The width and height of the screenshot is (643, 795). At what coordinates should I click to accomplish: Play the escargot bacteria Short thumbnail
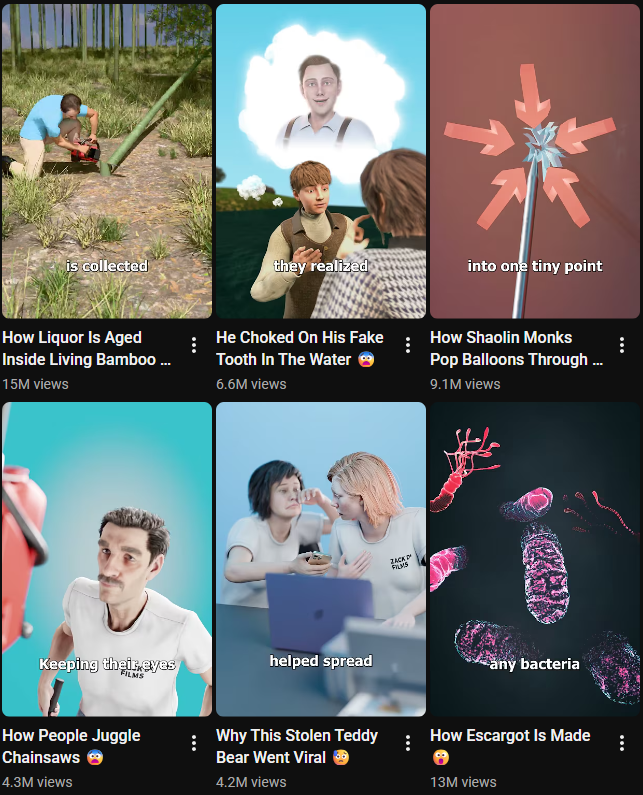(x=535, y=559)
